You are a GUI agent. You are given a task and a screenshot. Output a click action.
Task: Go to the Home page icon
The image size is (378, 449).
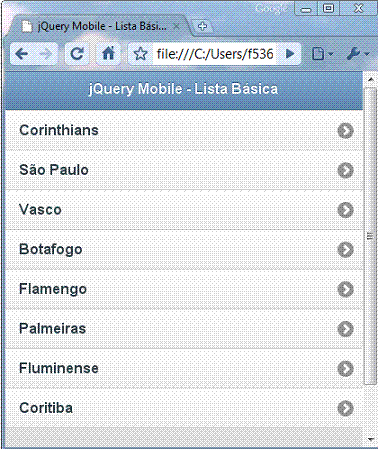tap(108, 54)
